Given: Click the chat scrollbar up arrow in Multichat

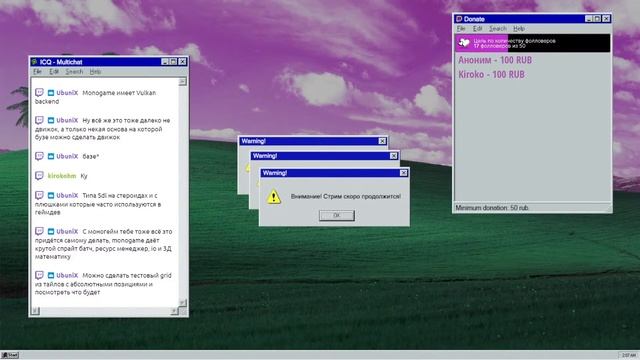Looking at the screenshot, I should [182, 82].
